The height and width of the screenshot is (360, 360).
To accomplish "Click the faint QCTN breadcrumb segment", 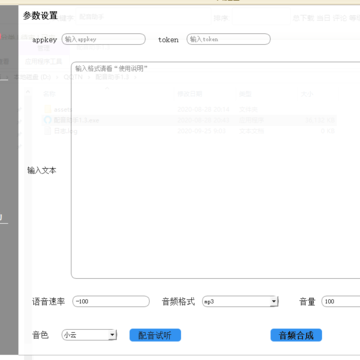I will (73, 77).
